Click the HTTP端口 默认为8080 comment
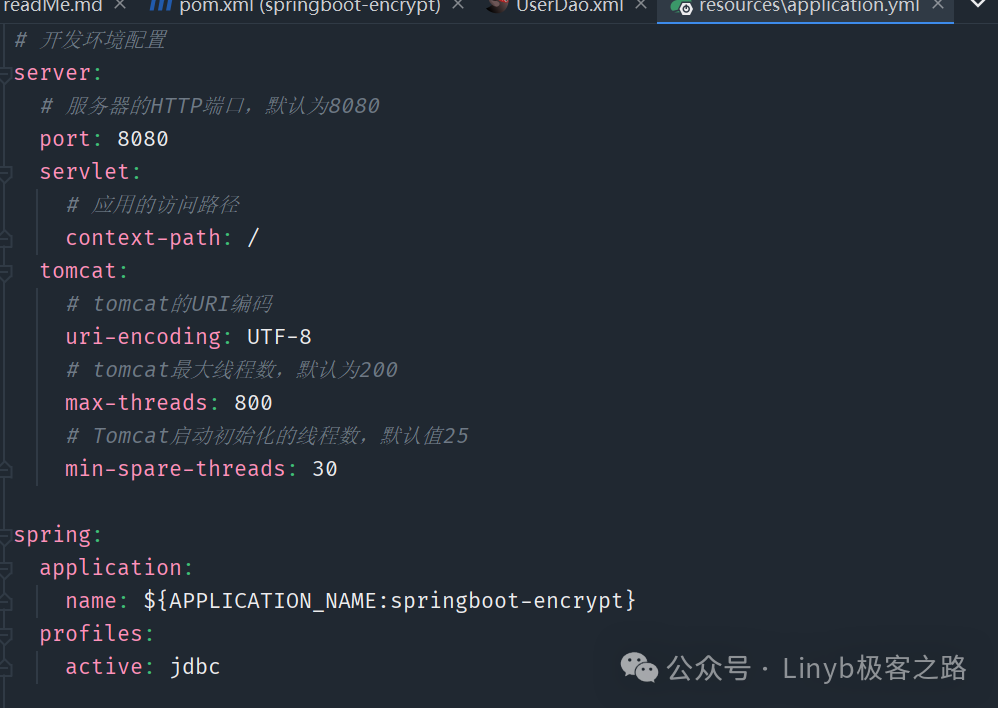 click(x=210, y=106)
